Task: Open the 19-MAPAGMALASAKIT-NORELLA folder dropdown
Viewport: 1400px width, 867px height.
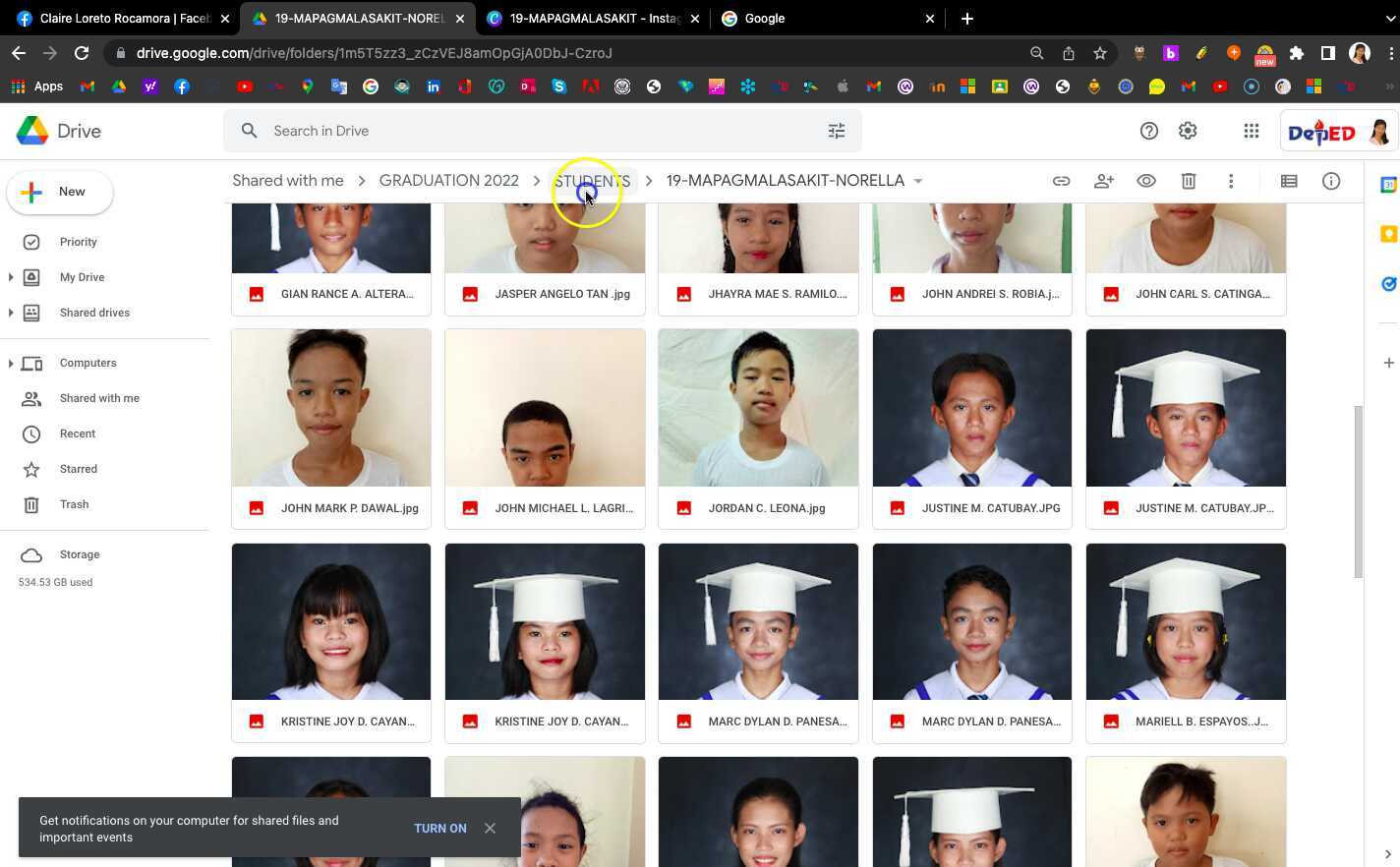Action: click(917, 181)
